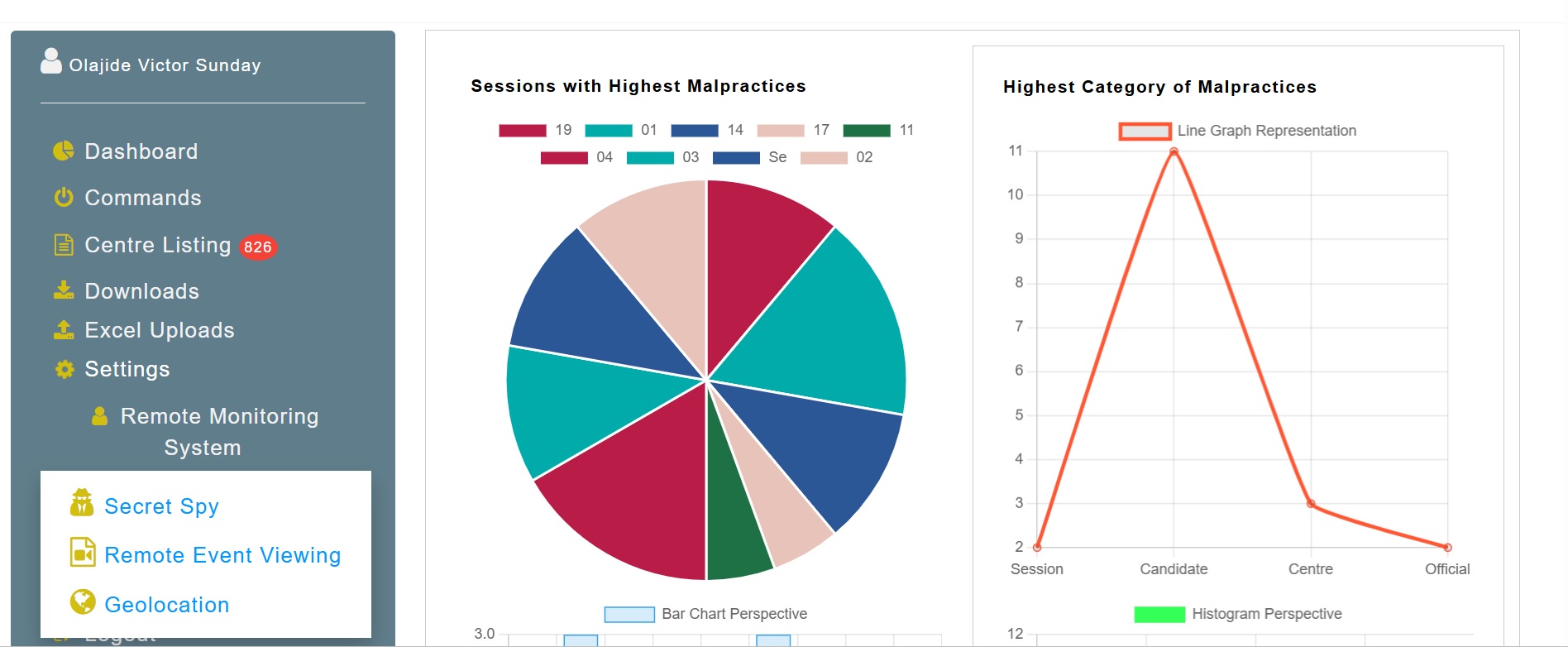Expand the Remote Monitoring System submenu
Screen dimensions: 1568x647
(203, 431)
